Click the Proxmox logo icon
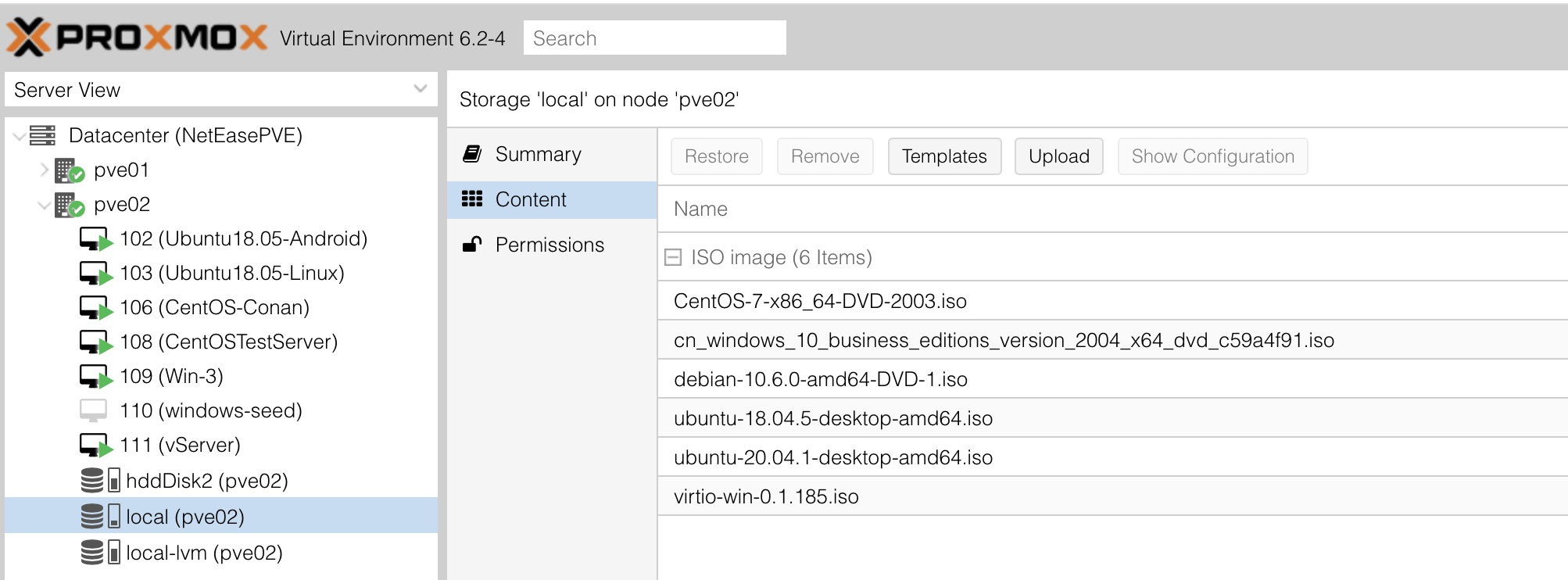This screenshot has width=1568, height=580. 29,38
